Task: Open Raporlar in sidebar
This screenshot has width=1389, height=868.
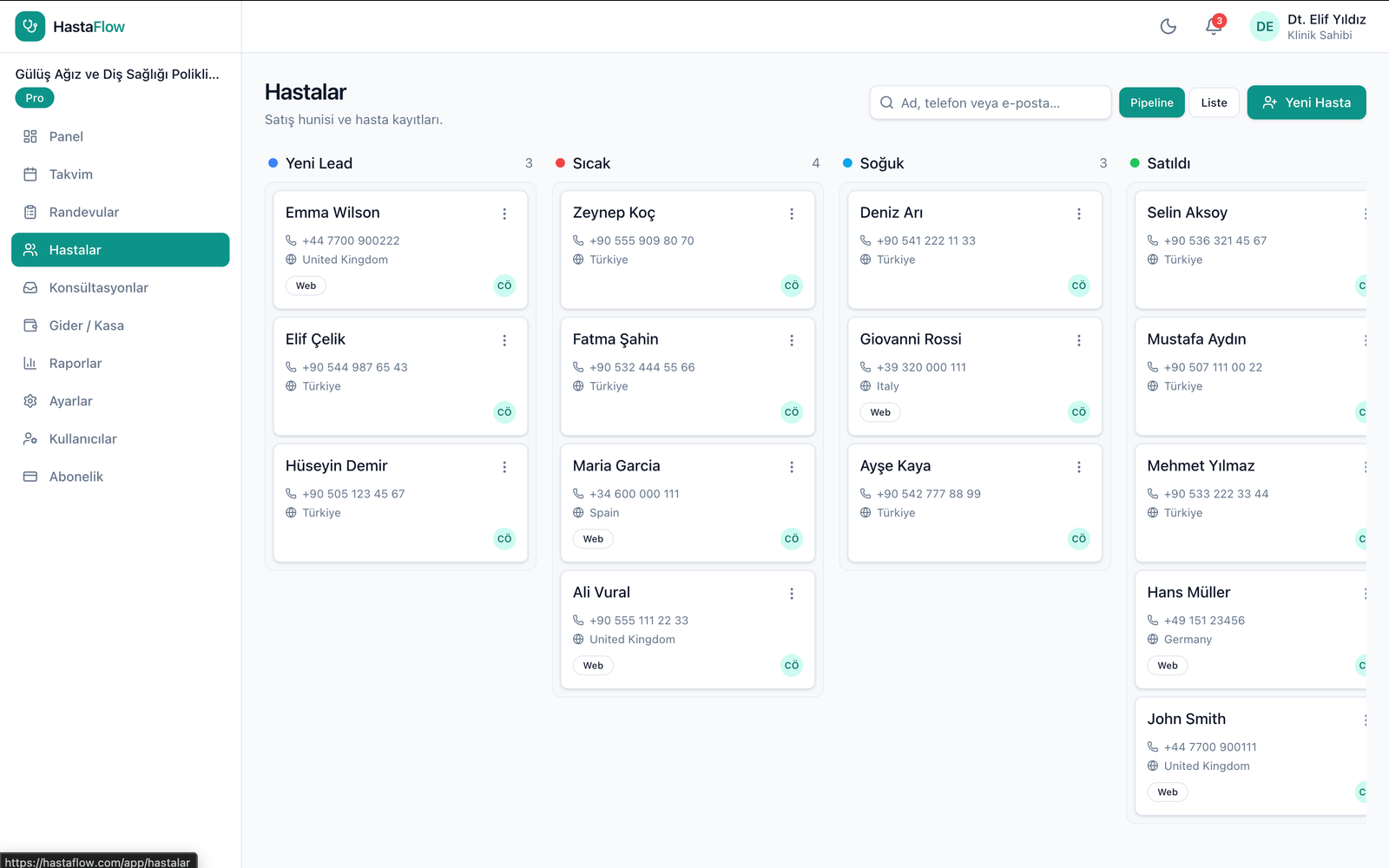Action: tap(121, 363)
